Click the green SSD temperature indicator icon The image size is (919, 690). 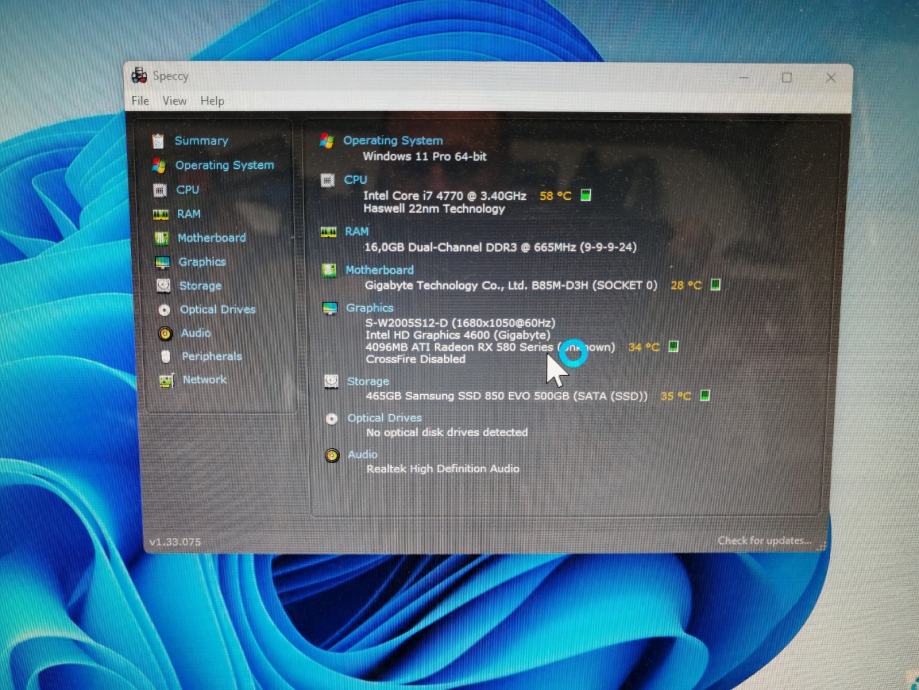pyautogui.click(x=705, y=396)
